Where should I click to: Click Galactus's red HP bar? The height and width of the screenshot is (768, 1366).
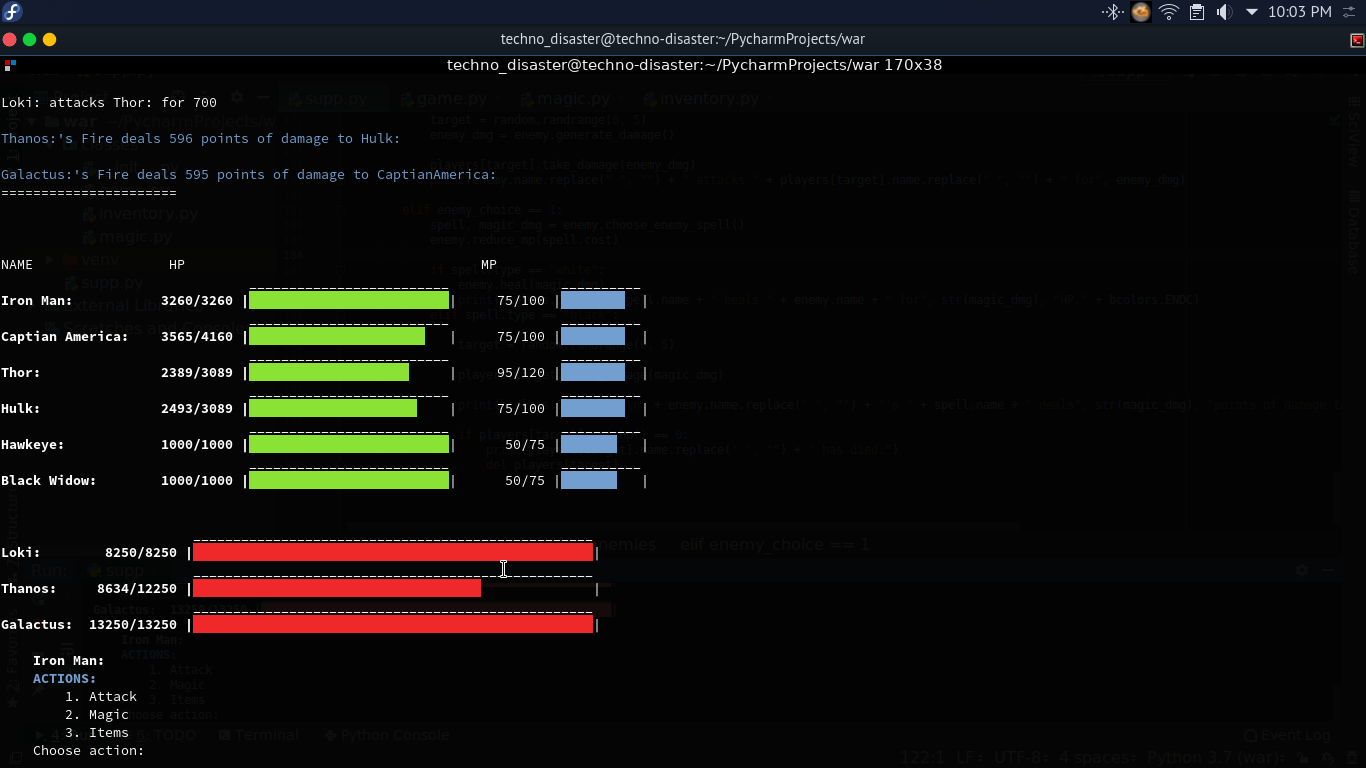pyautogui.click(x=393, y=624)
